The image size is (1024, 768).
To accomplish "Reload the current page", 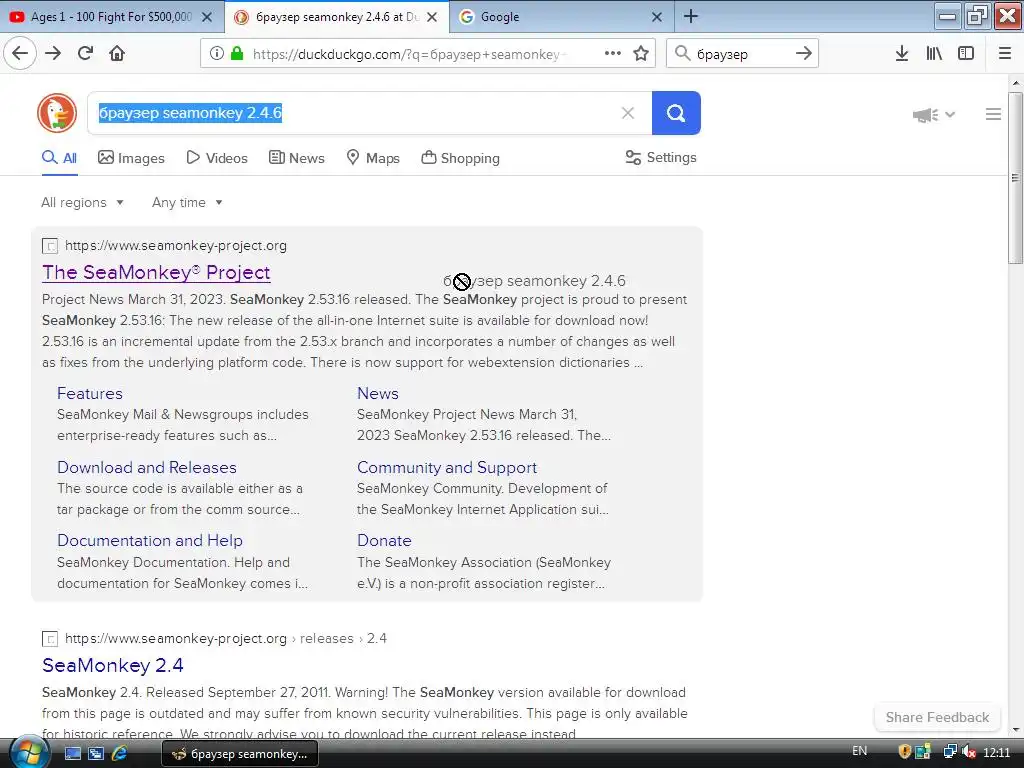I will pos(85,53).
